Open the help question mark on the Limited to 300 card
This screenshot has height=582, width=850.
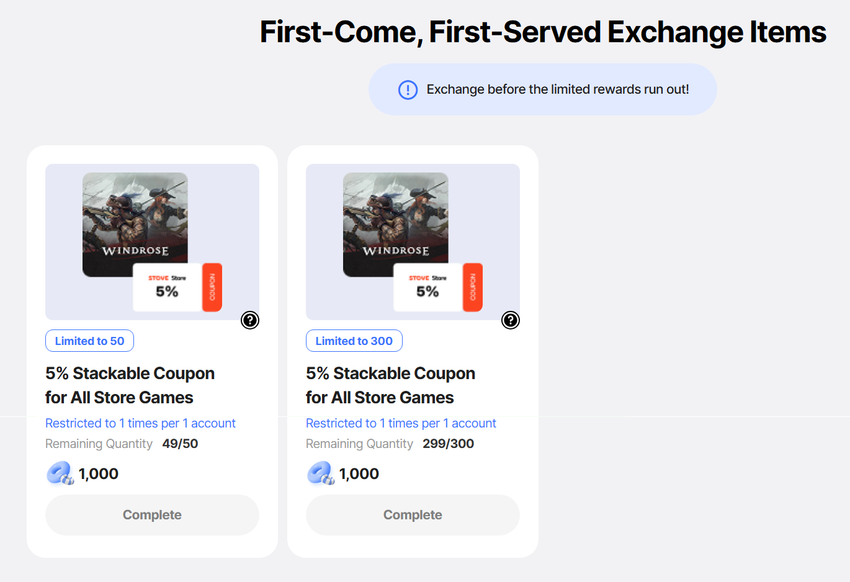point(510,320)
